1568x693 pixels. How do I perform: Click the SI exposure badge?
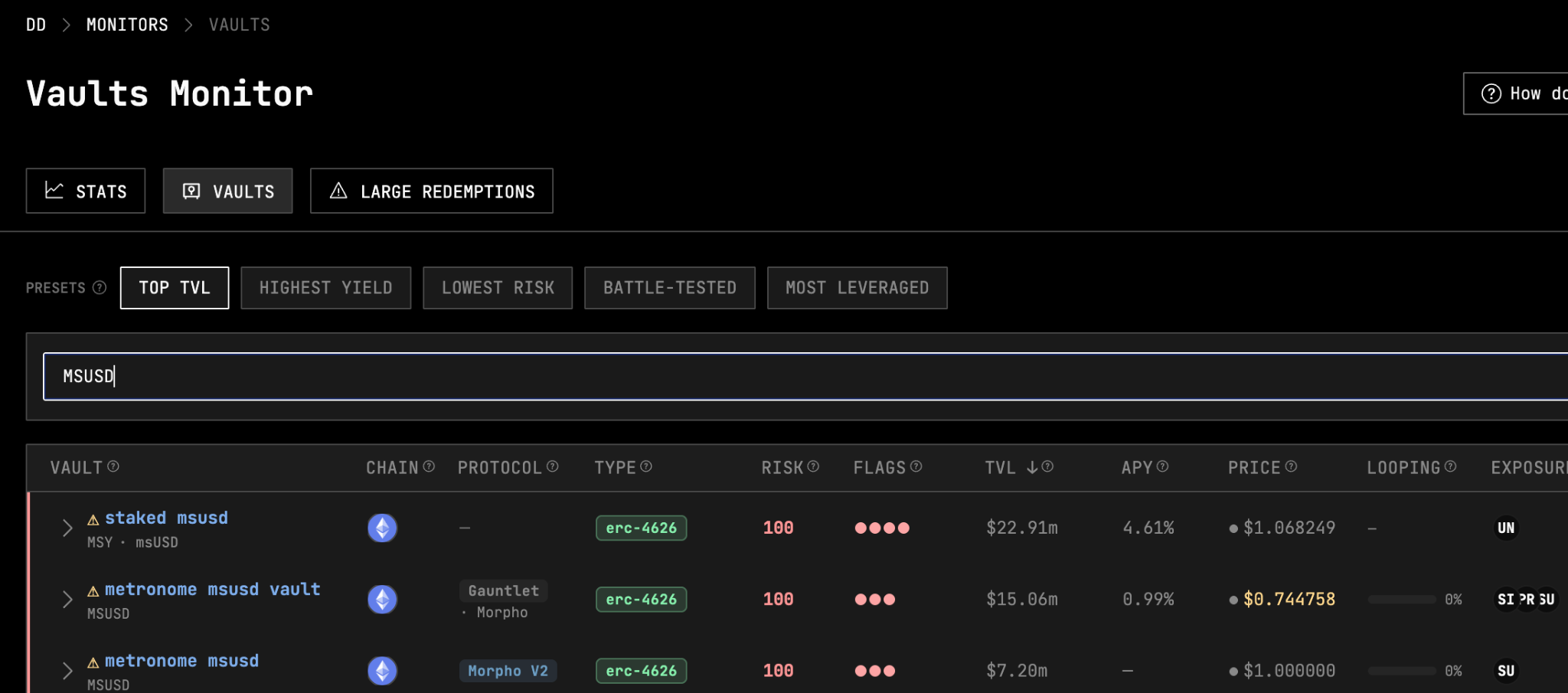pos(1505,600)
